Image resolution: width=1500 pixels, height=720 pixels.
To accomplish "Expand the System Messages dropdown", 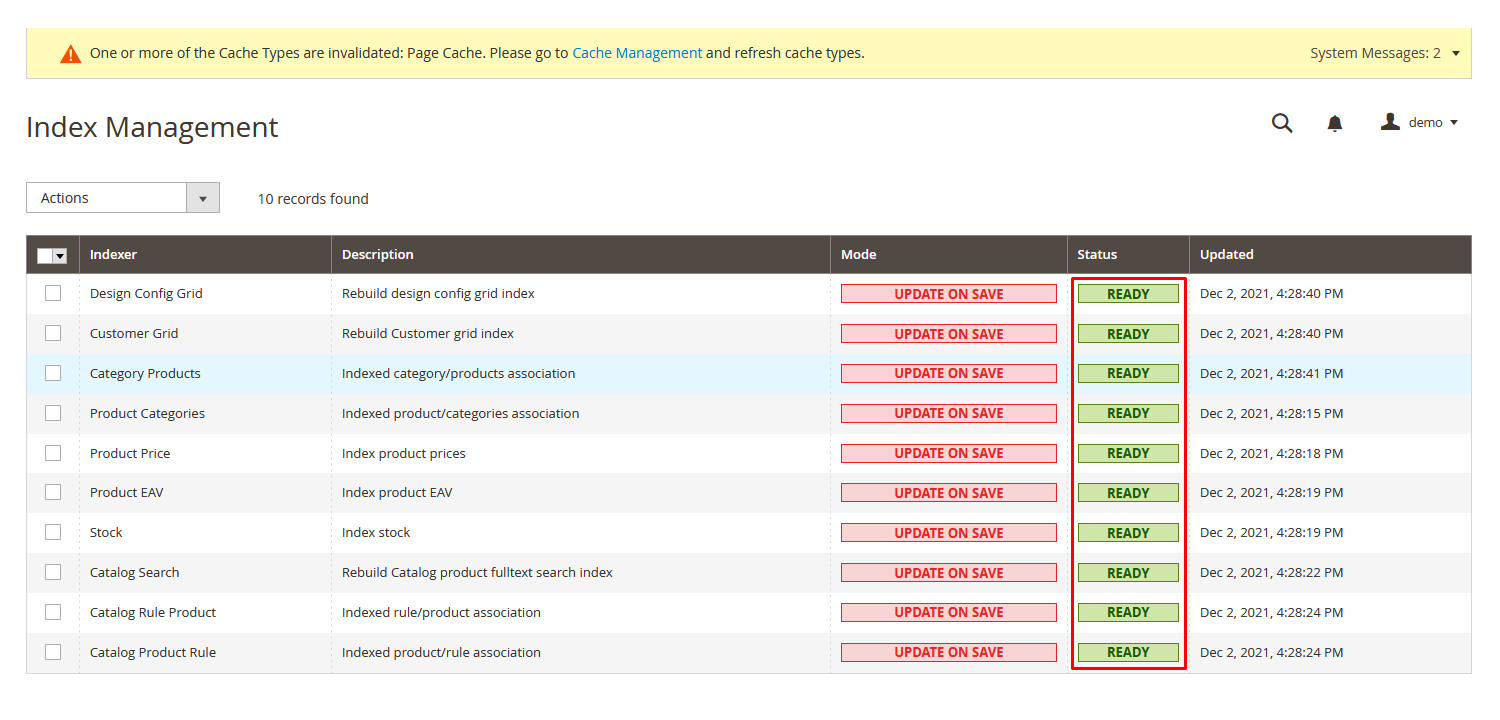I will [1384, 53].
